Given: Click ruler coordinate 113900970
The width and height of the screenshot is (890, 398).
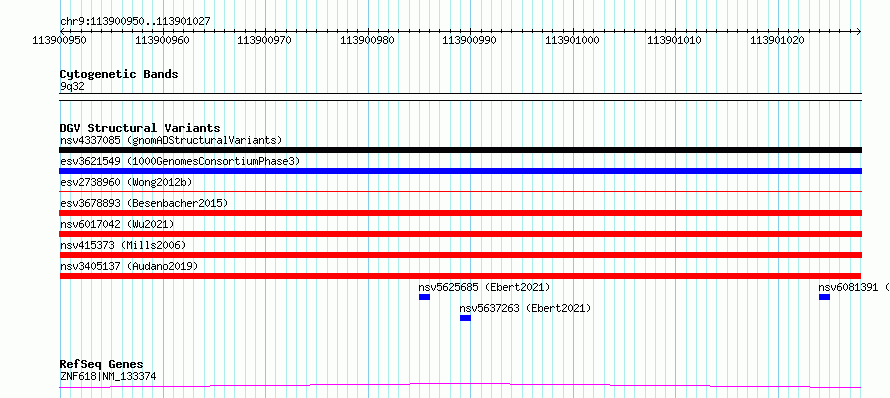Looking at the screenshot, I should tap(266, 41).
